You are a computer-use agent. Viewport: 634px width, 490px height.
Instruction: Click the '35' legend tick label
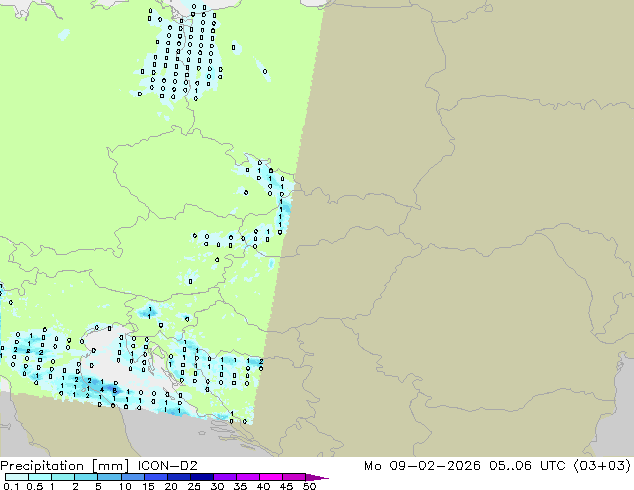click(240, 486)
